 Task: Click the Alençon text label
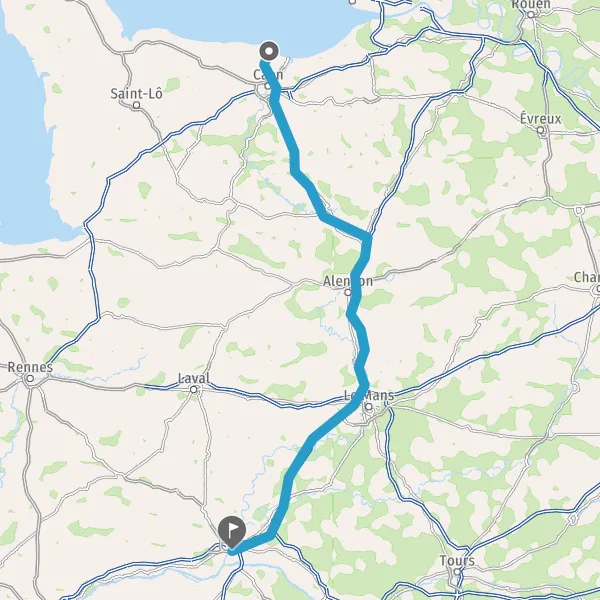(x=348, y=281)
